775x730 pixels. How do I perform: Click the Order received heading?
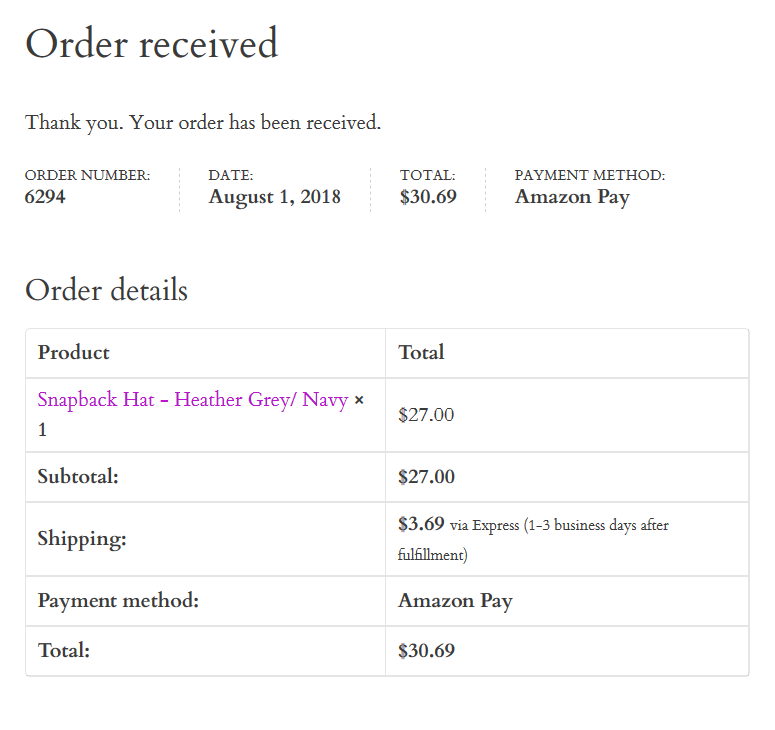152,43
